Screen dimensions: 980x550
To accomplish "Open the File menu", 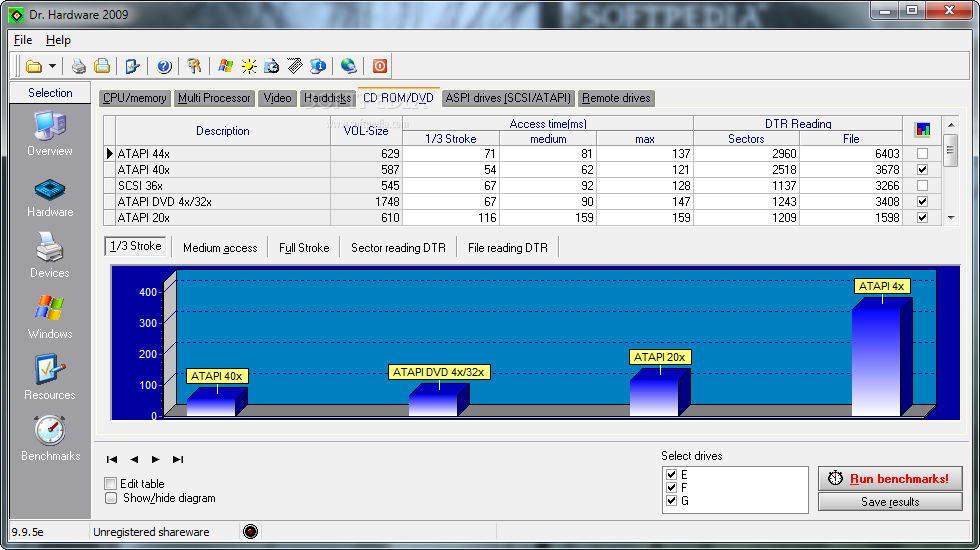I will click(23, 40).
